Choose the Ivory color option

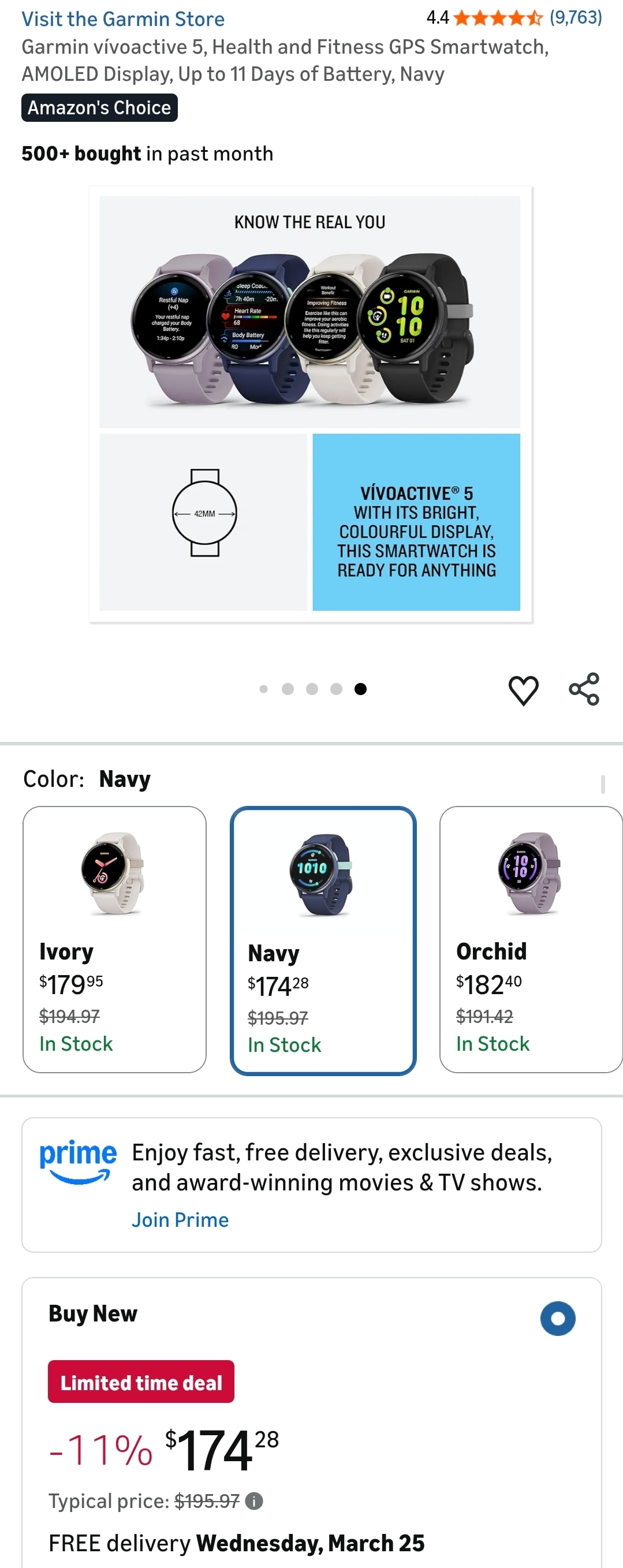pyautogui.click(x=114, y=939)
